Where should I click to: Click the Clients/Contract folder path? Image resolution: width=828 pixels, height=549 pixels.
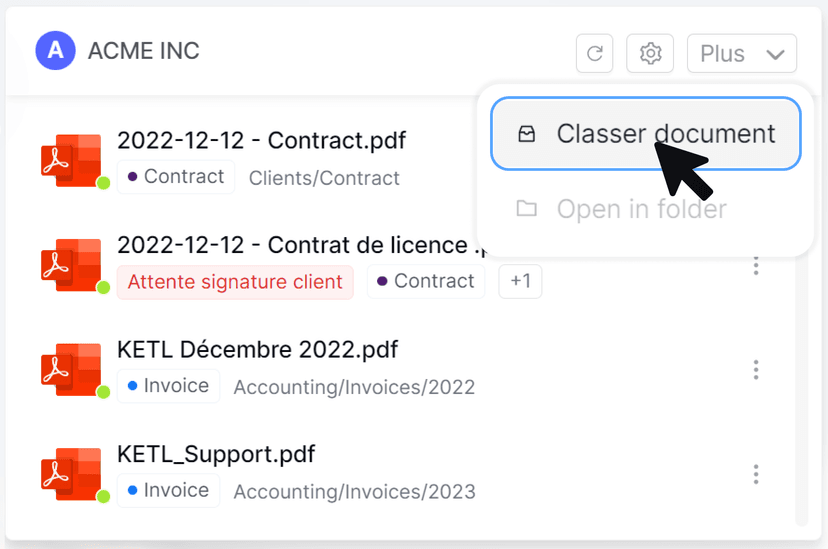pyautogui.click(x=324, y=178)
